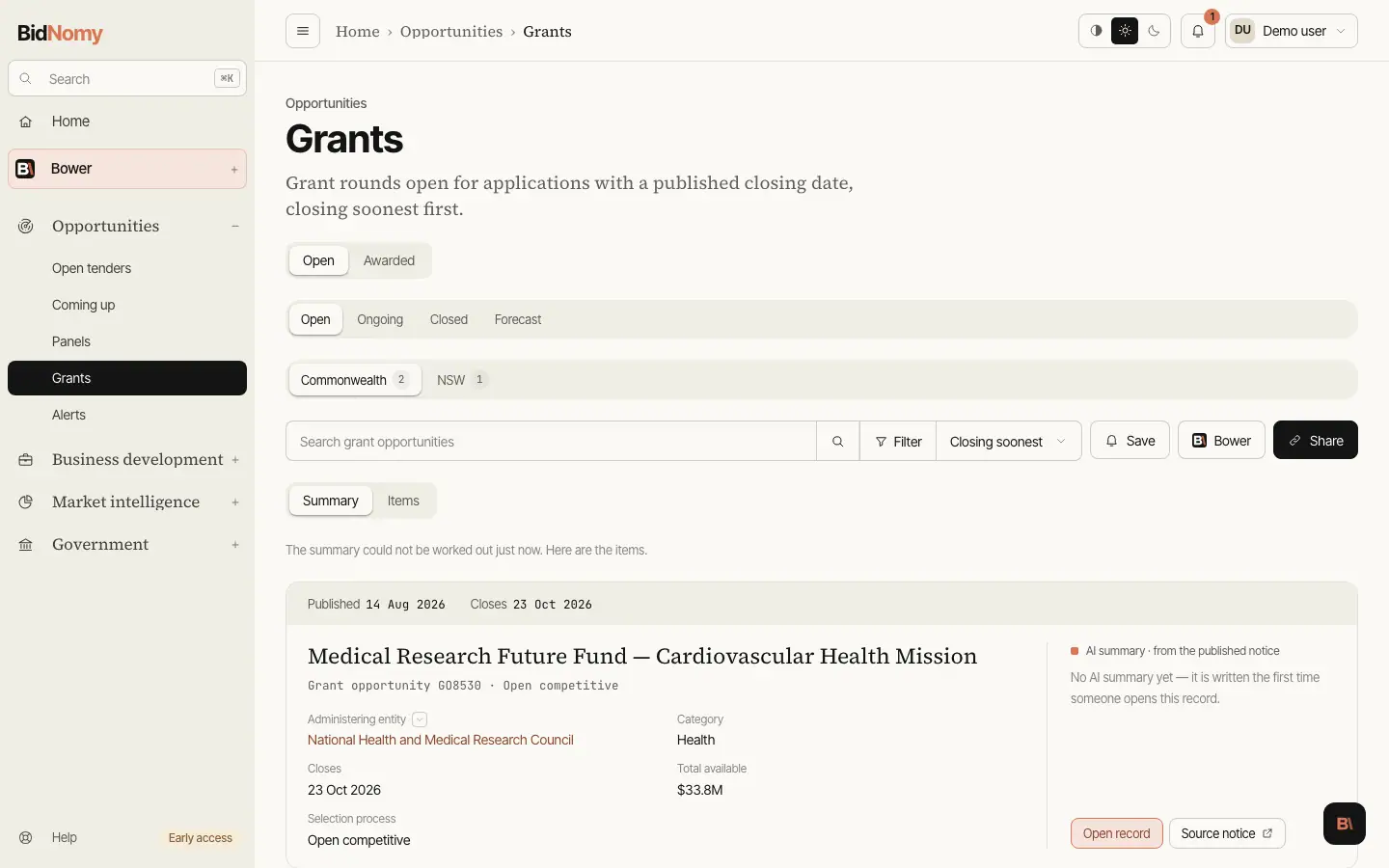Viewport: 1389px width, 868px height.
Task: Switch to the Awarded tab
Action: coord(389,260)
